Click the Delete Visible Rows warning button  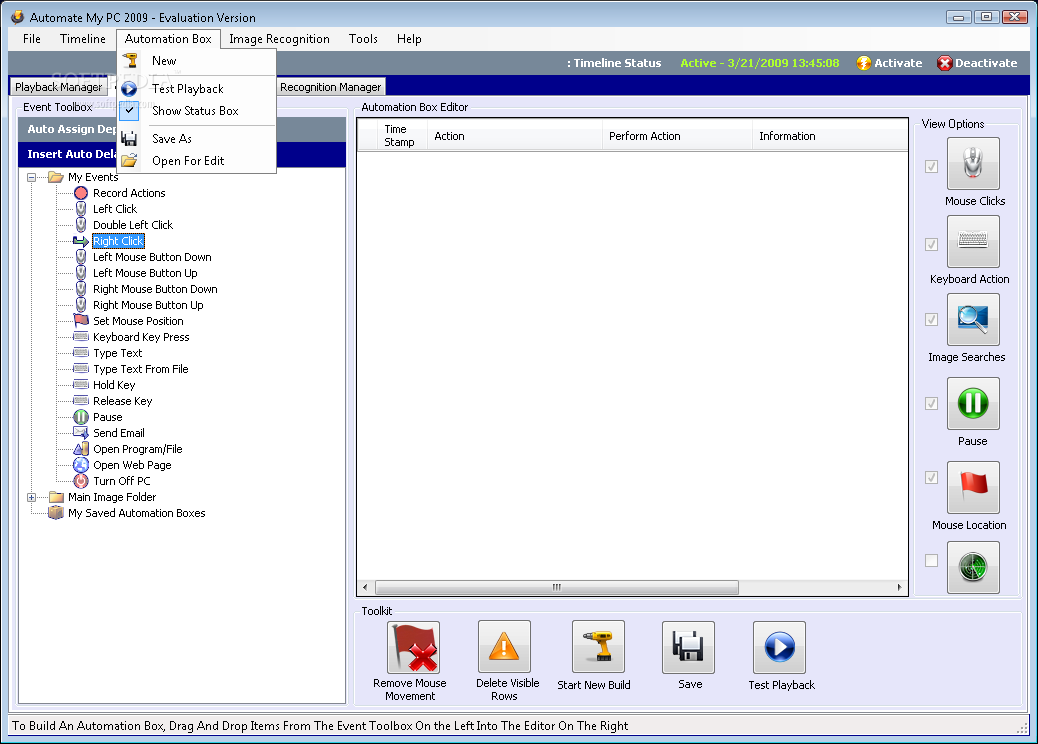tap(504, 647)
